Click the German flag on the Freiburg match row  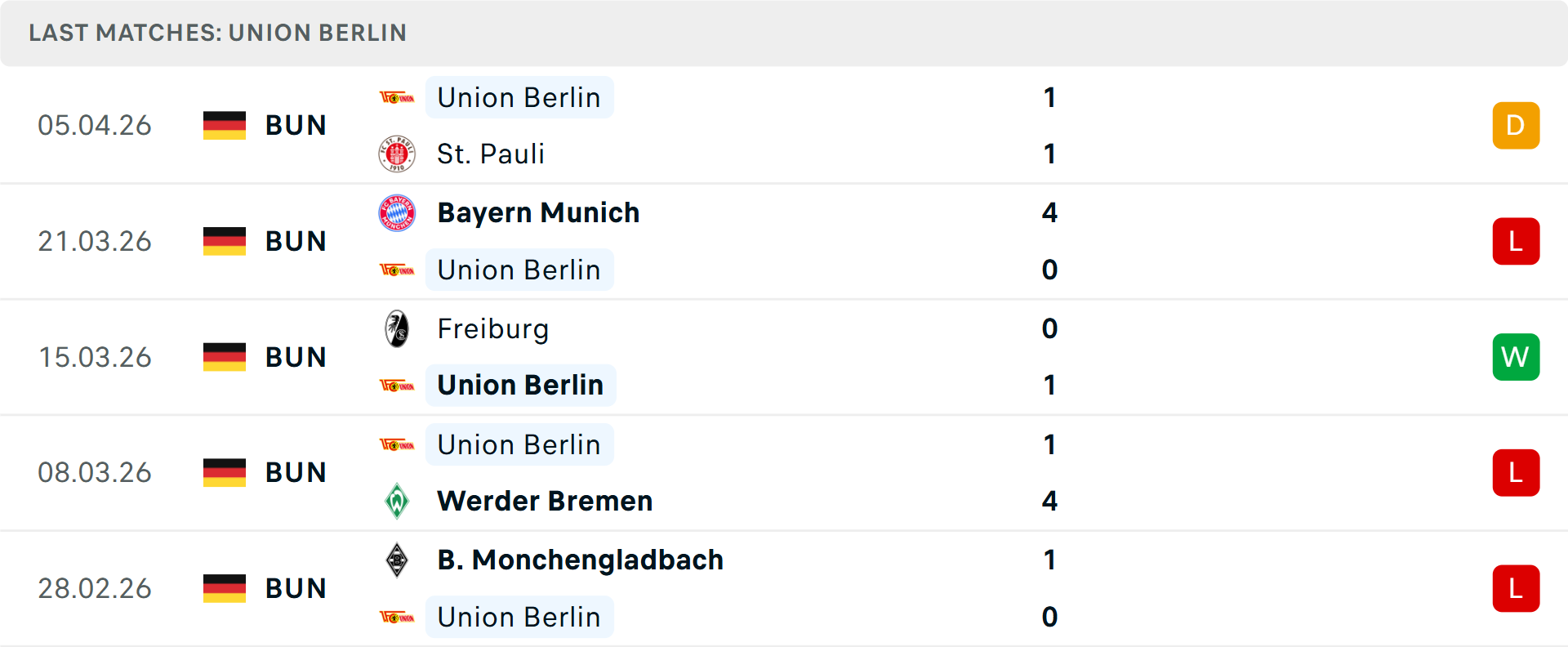click(x=224, y=357)
